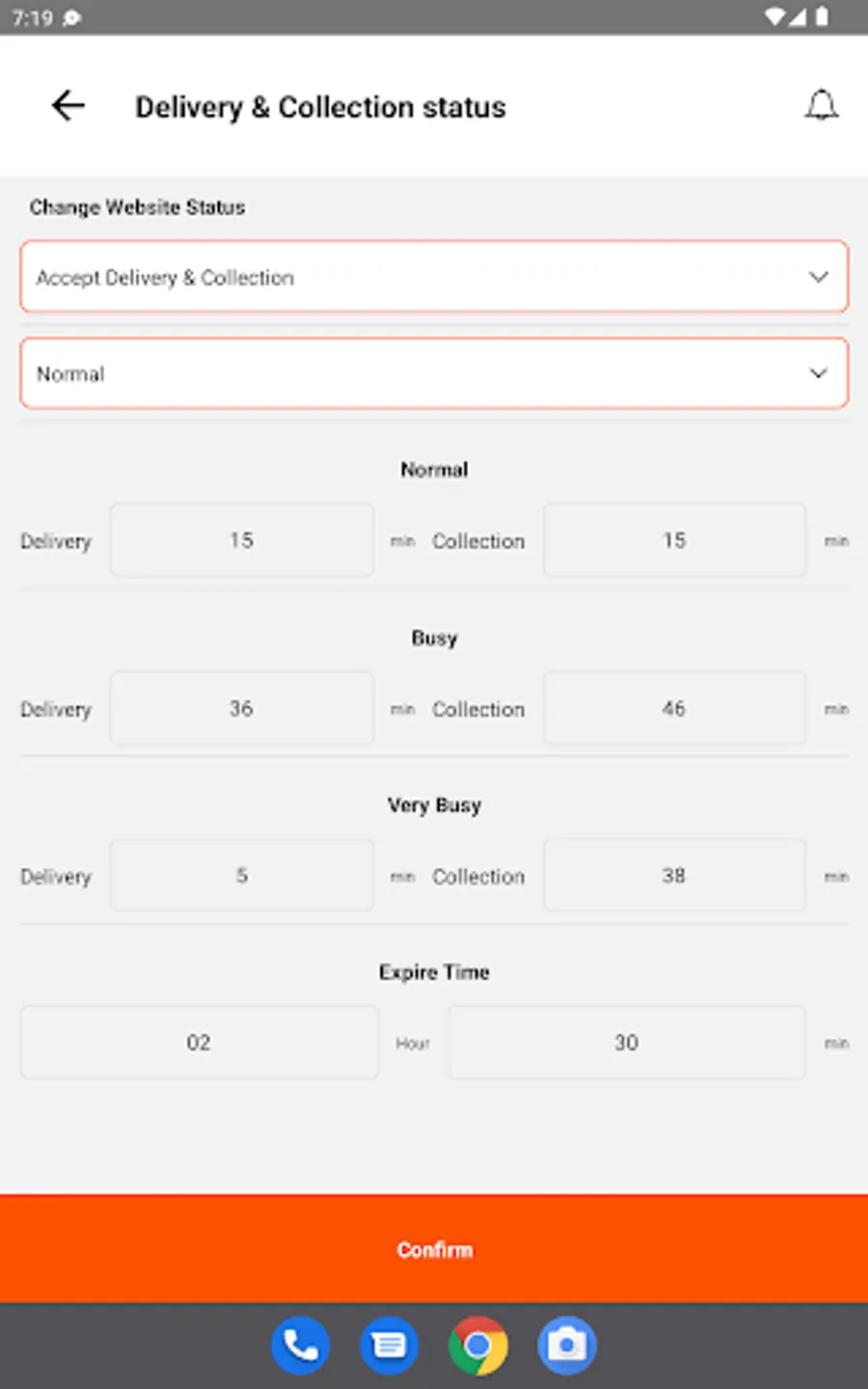This screenshot has height=1389, width=868.
Task: Tap Very Busy collection minutes field
Action: coord(674,876)
